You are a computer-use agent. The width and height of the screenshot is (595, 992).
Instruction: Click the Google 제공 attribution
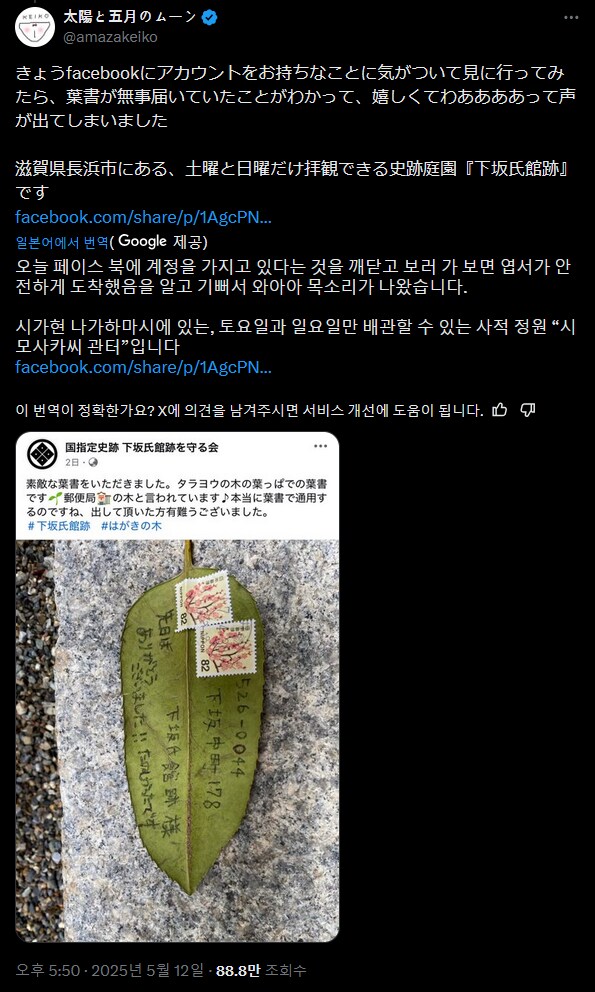(x=159, y=242)
